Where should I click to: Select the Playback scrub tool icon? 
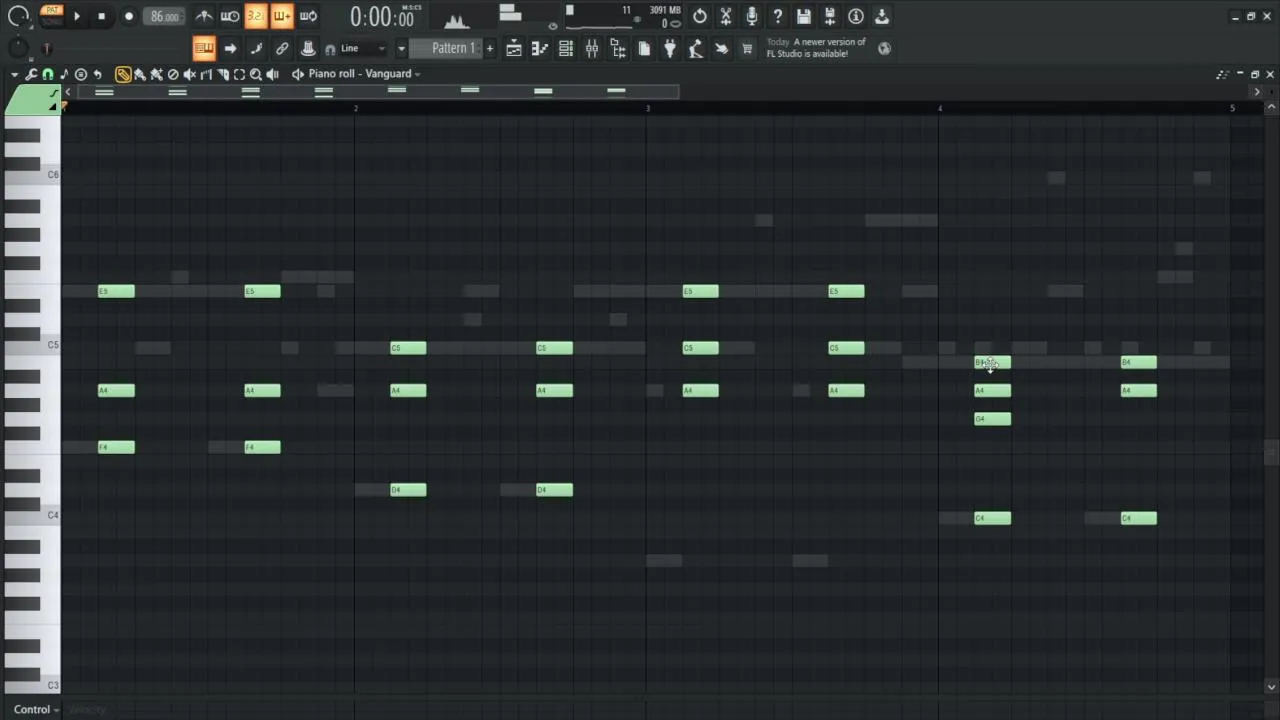(x=272, y=74)
